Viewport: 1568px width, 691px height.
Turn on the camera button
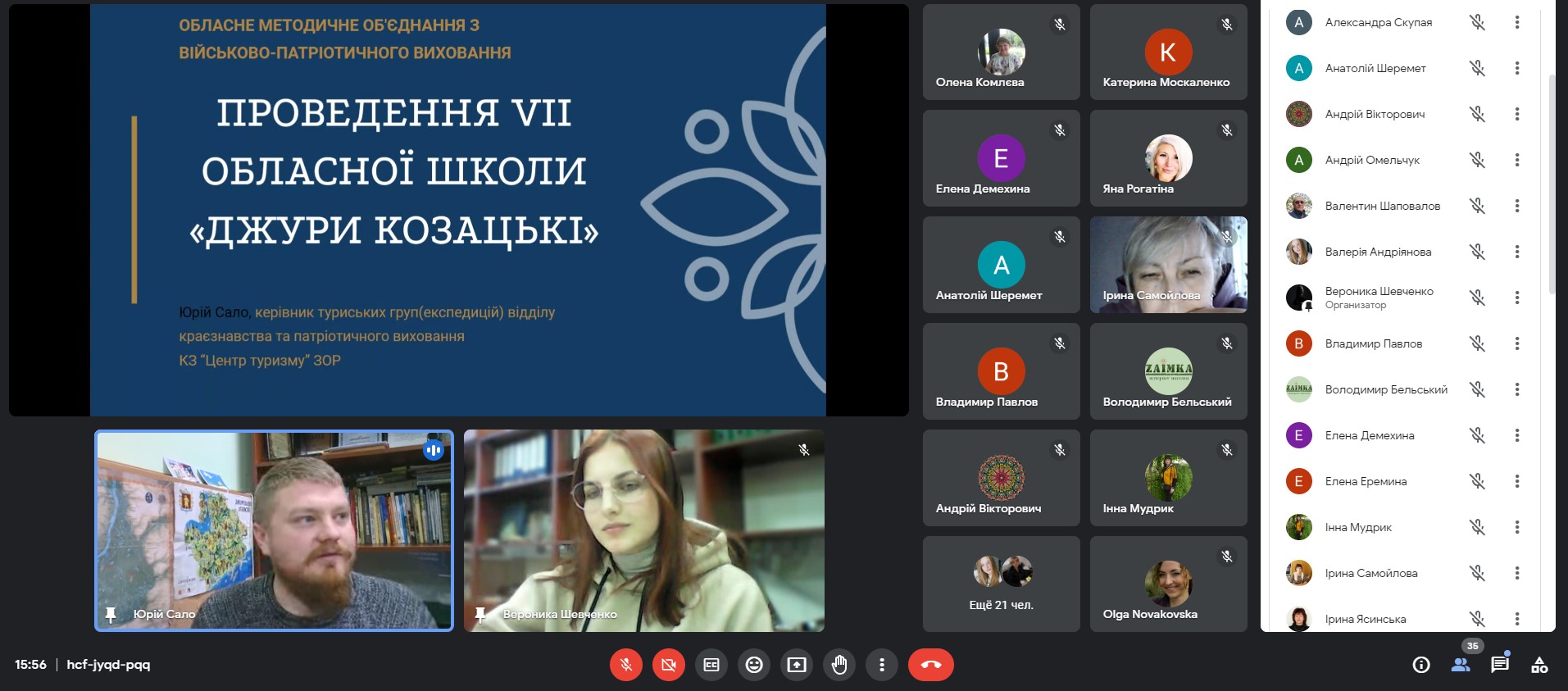[669, 665]
